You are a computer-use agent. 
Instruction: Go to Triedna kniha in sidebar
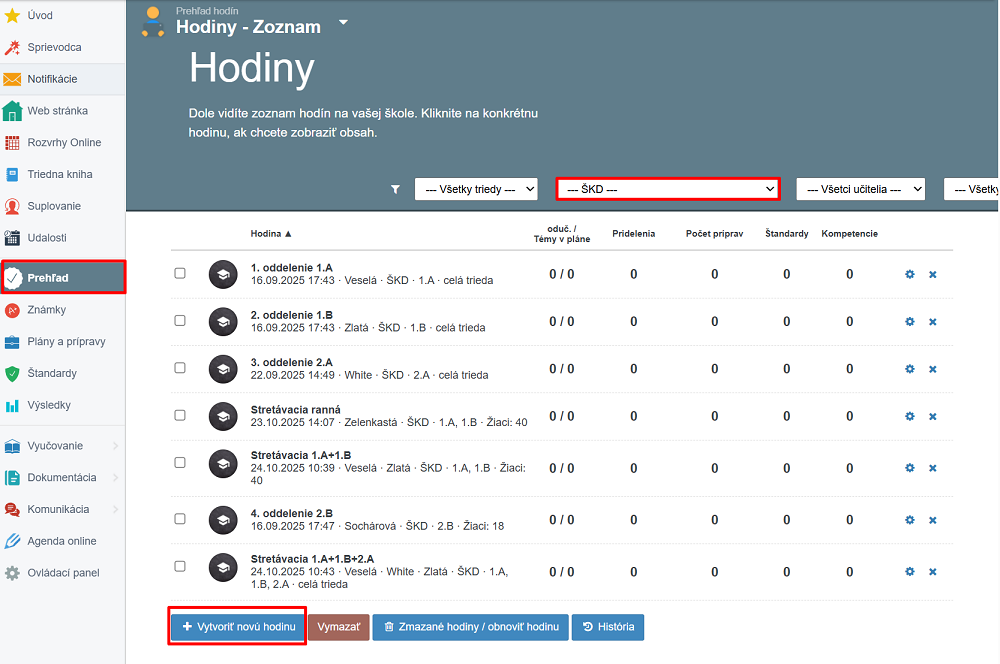(x=59, y=174)
